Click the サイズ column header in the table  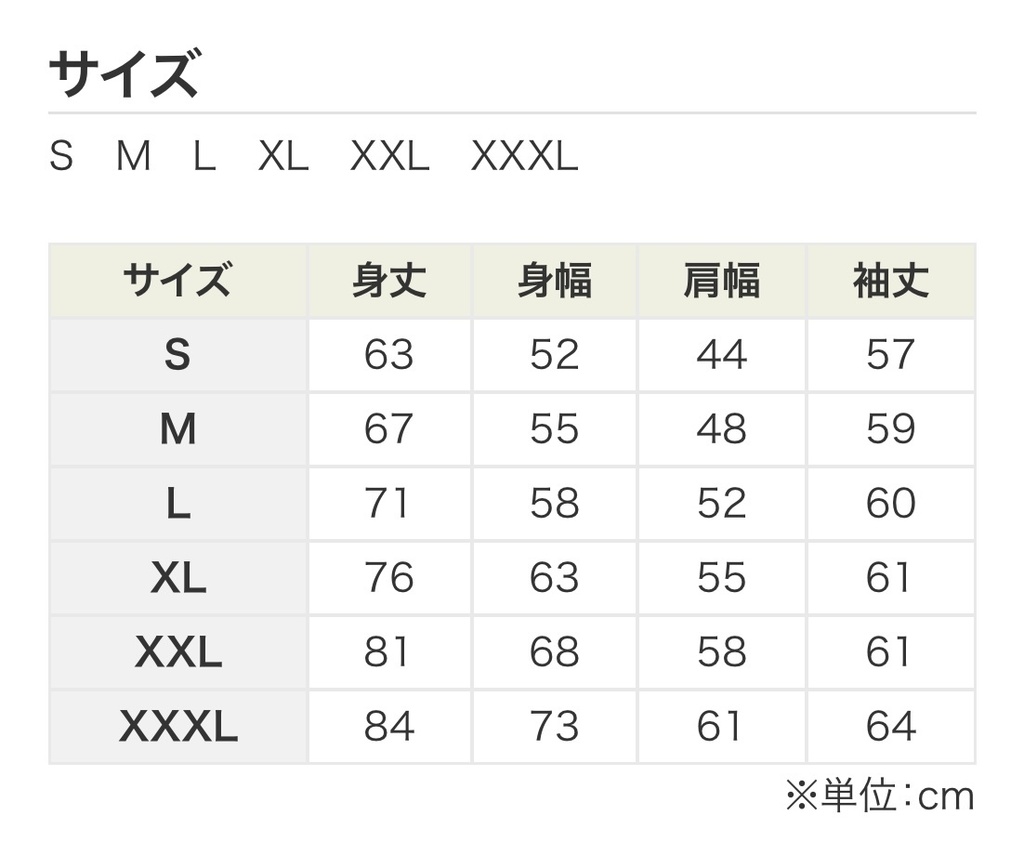tap(178, 281)
